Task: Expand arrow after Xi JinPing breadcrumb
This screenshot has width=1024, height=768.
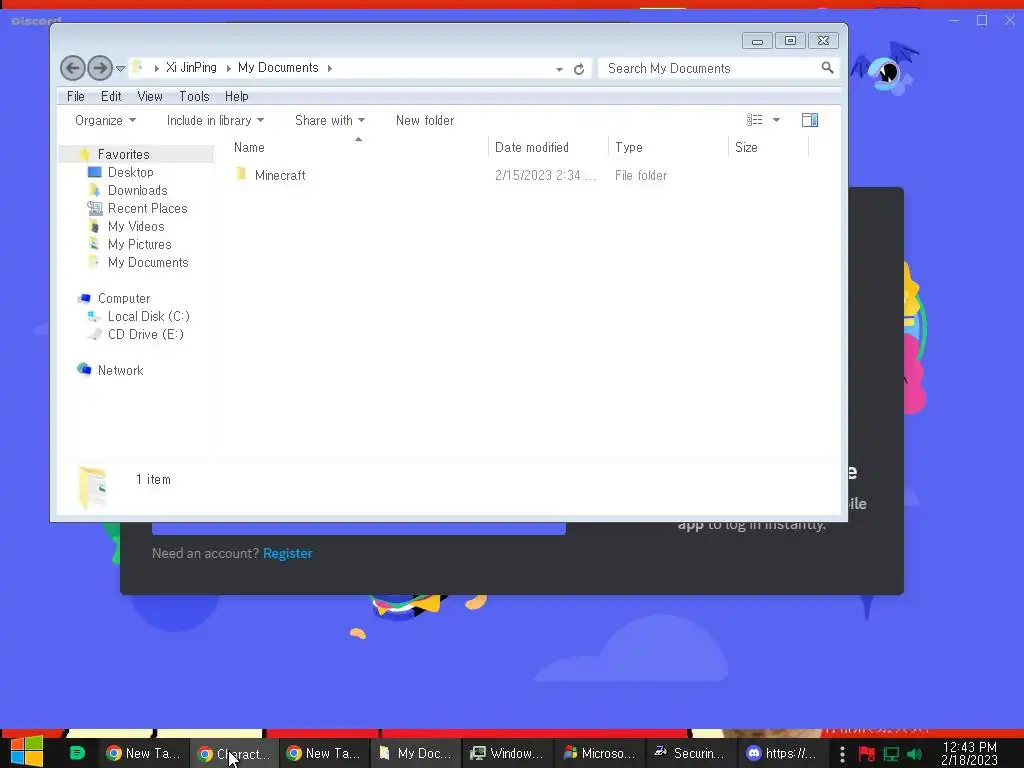Action: pyautogui.click(x=228, y=68)
